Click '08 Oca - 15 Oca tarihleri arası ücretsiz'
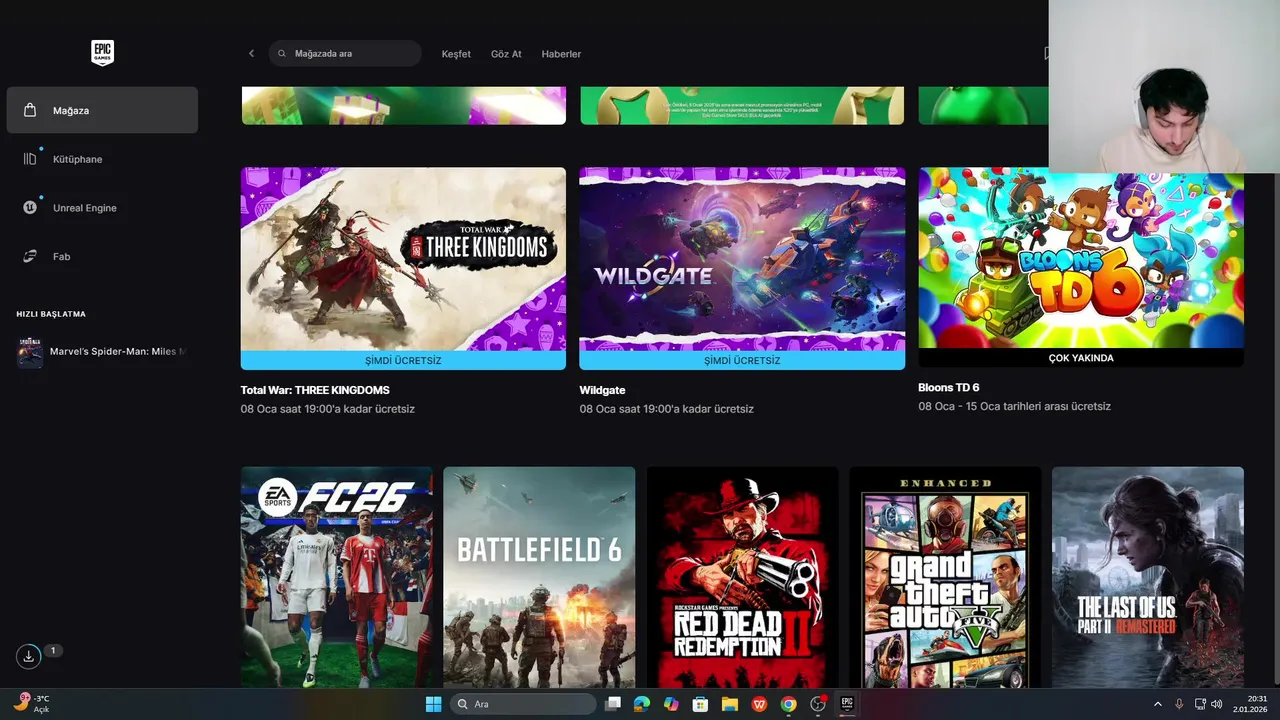Image resolution: width=1280 pixels, height=720 pixels. pos(1015,407)
